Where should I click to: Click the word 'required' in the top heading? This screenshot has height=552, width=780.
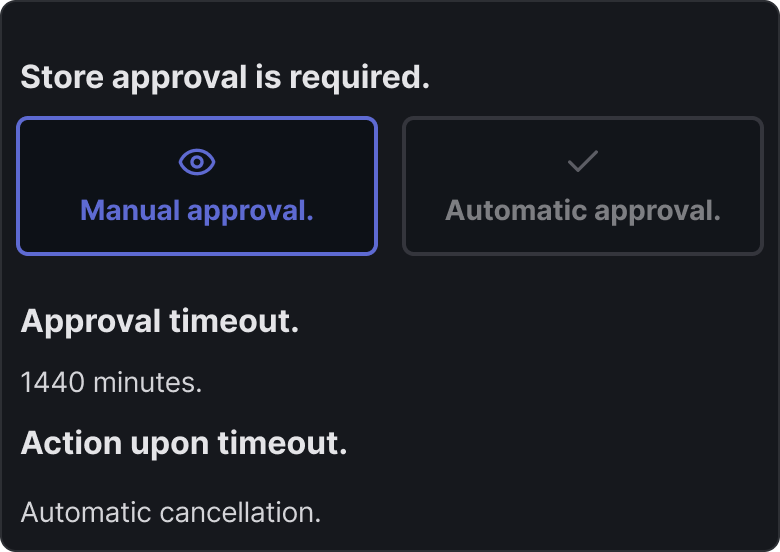coord(372,77)
